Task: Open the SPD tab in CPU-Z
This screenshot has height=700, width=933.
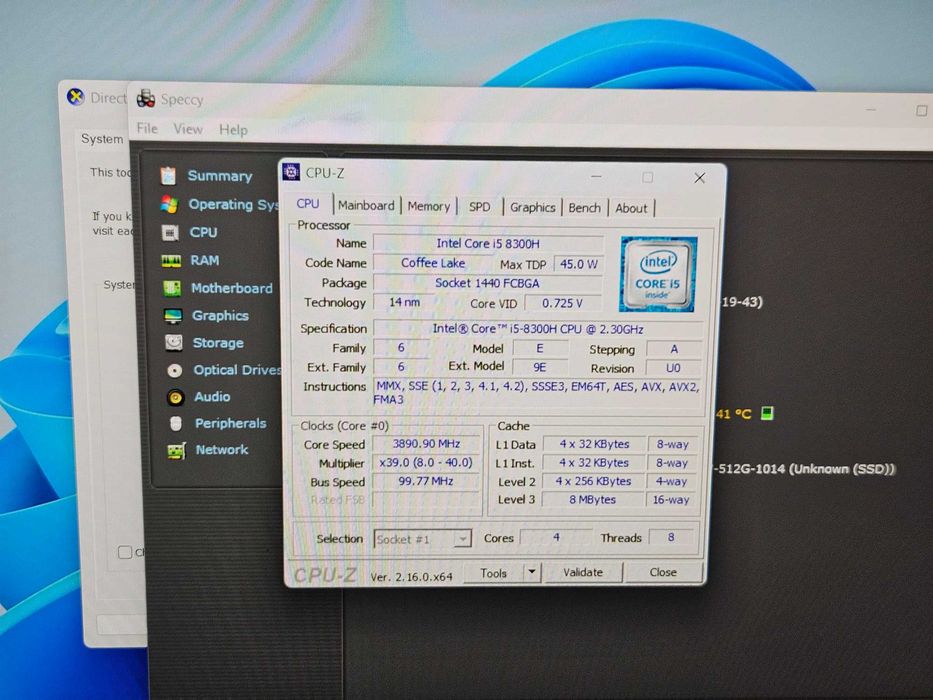Action: 480,207
